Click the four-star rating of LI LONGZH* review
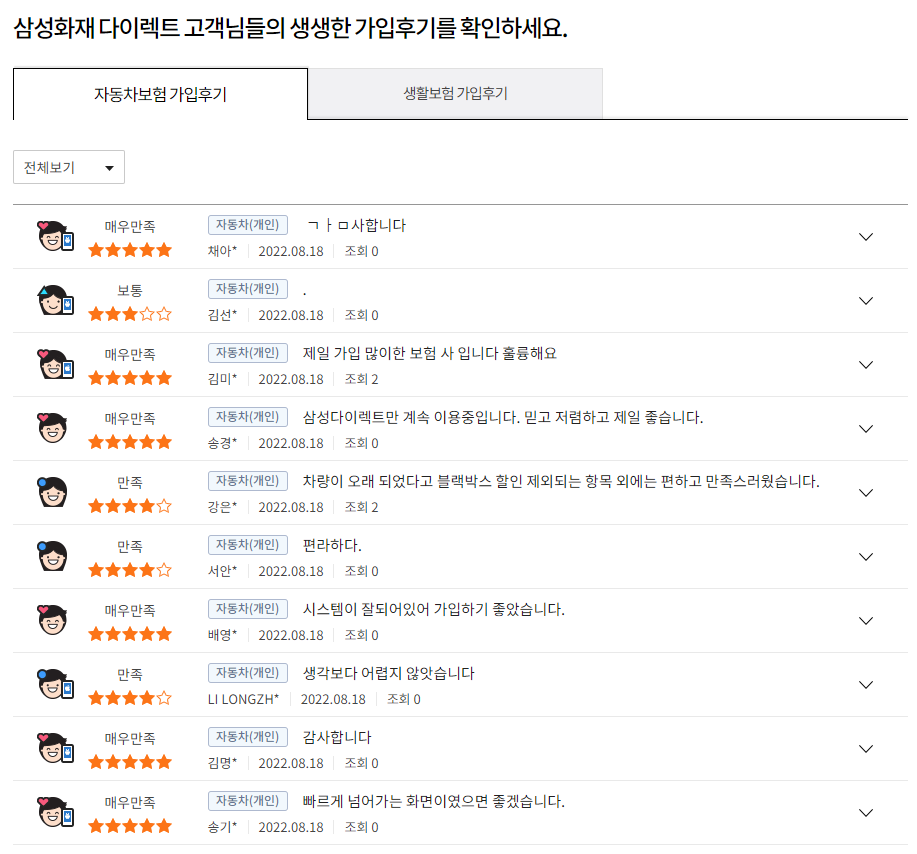 [x=130, y=698]
